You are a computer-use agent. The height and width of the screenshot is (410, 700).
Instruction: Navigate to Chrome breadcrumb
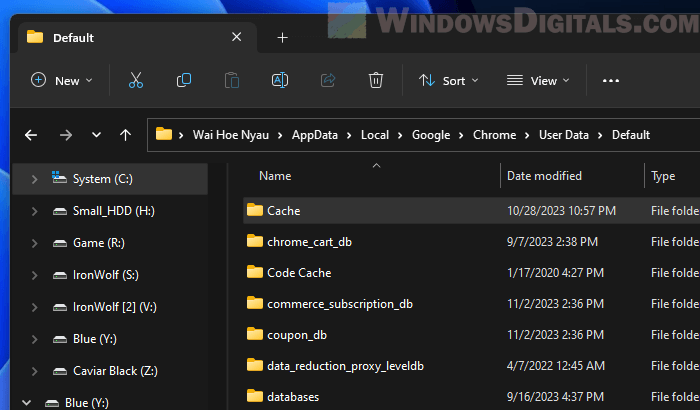coord(495,135)
